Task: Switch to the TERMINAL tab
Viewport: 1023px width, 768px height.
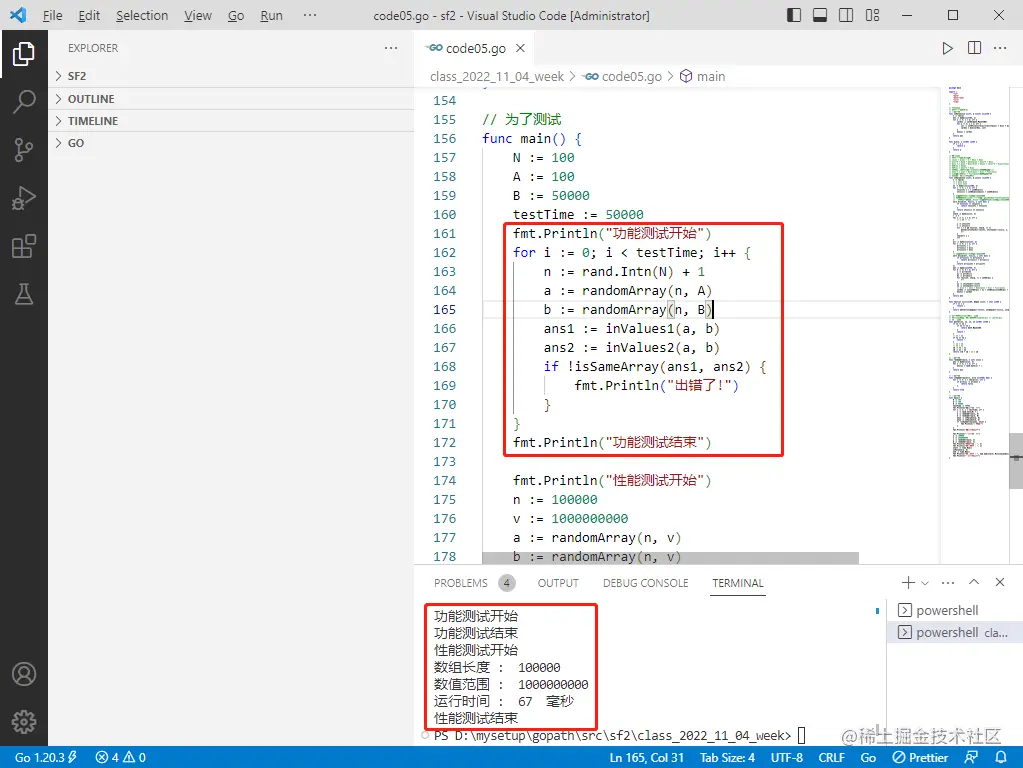Action: 737,583
